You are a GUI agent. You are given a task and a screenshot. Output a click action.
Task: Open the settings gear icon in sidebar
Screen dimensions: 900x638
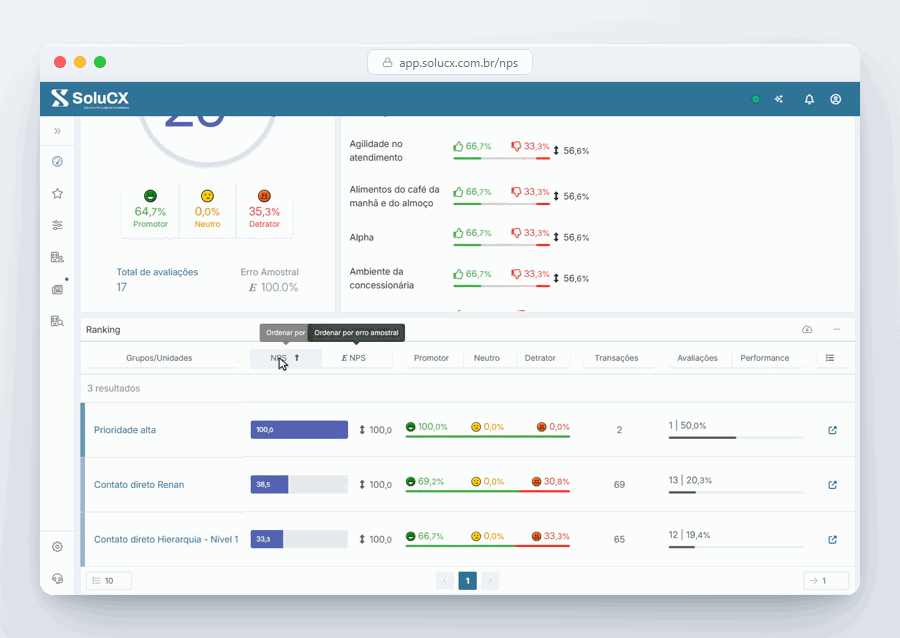57,547
